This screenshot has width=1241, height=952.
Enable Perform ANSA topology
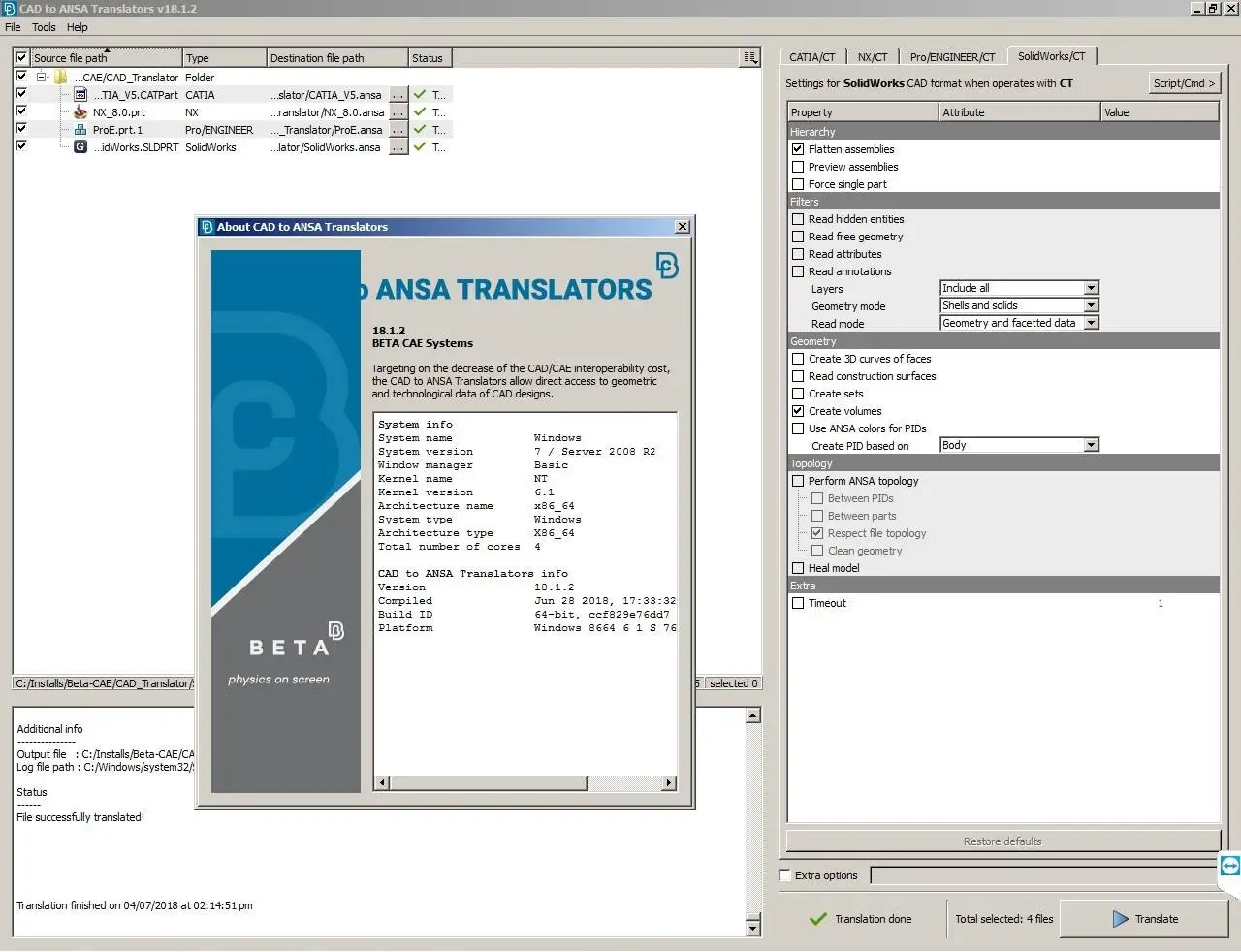(798, 481)
